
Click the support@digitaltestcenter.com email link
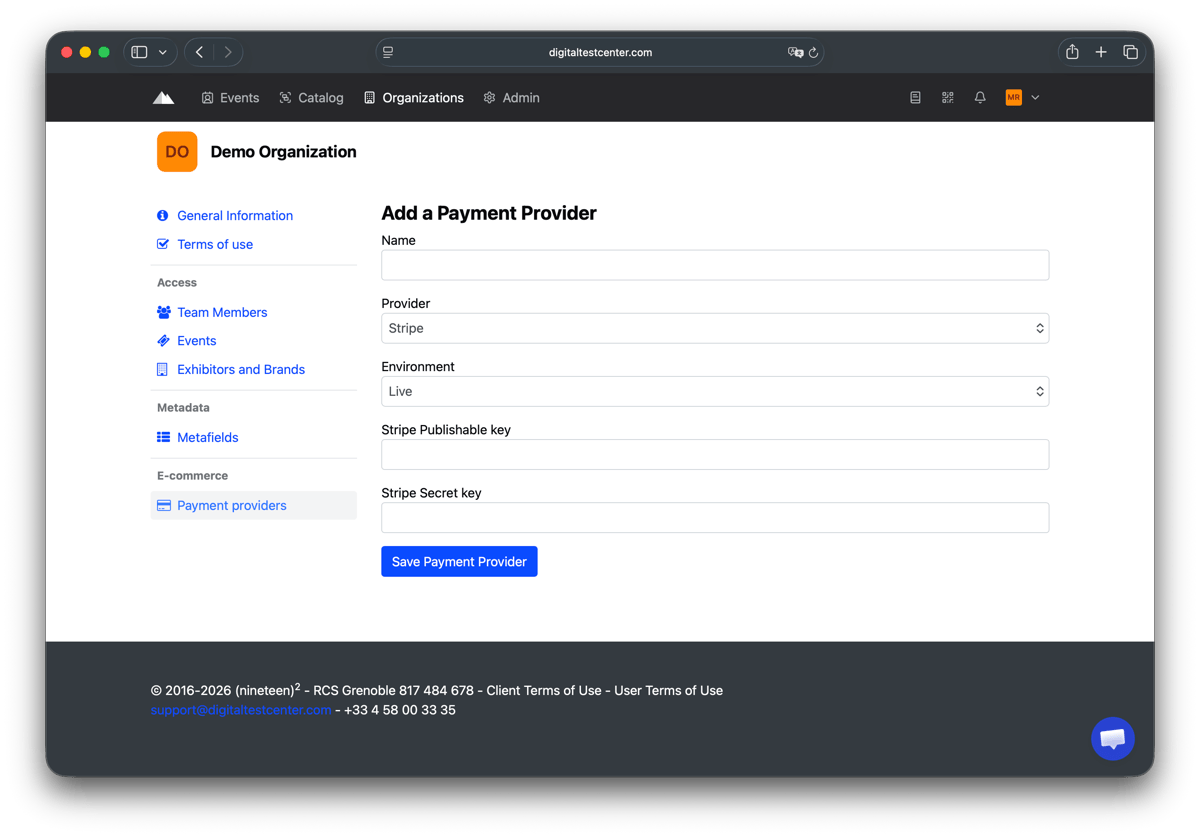241,710
